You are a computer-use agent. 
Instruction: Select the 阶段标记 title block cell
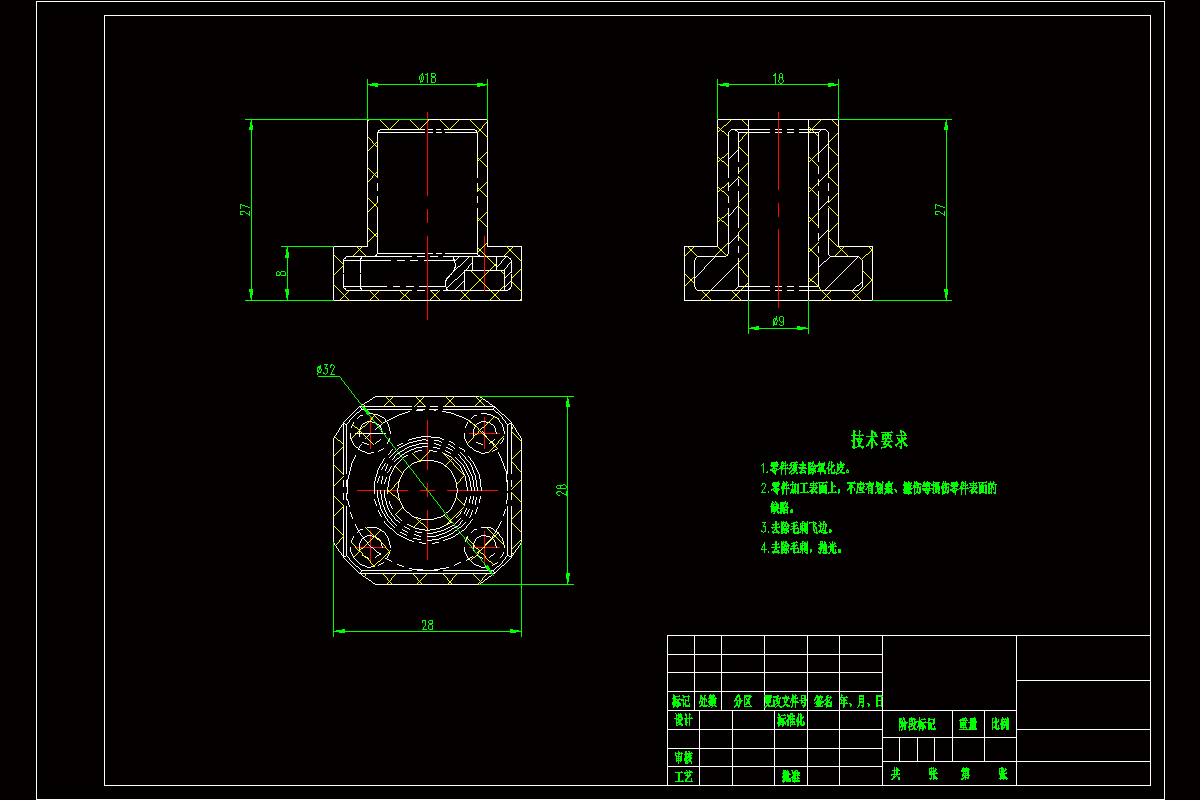(x=917, y=724)
